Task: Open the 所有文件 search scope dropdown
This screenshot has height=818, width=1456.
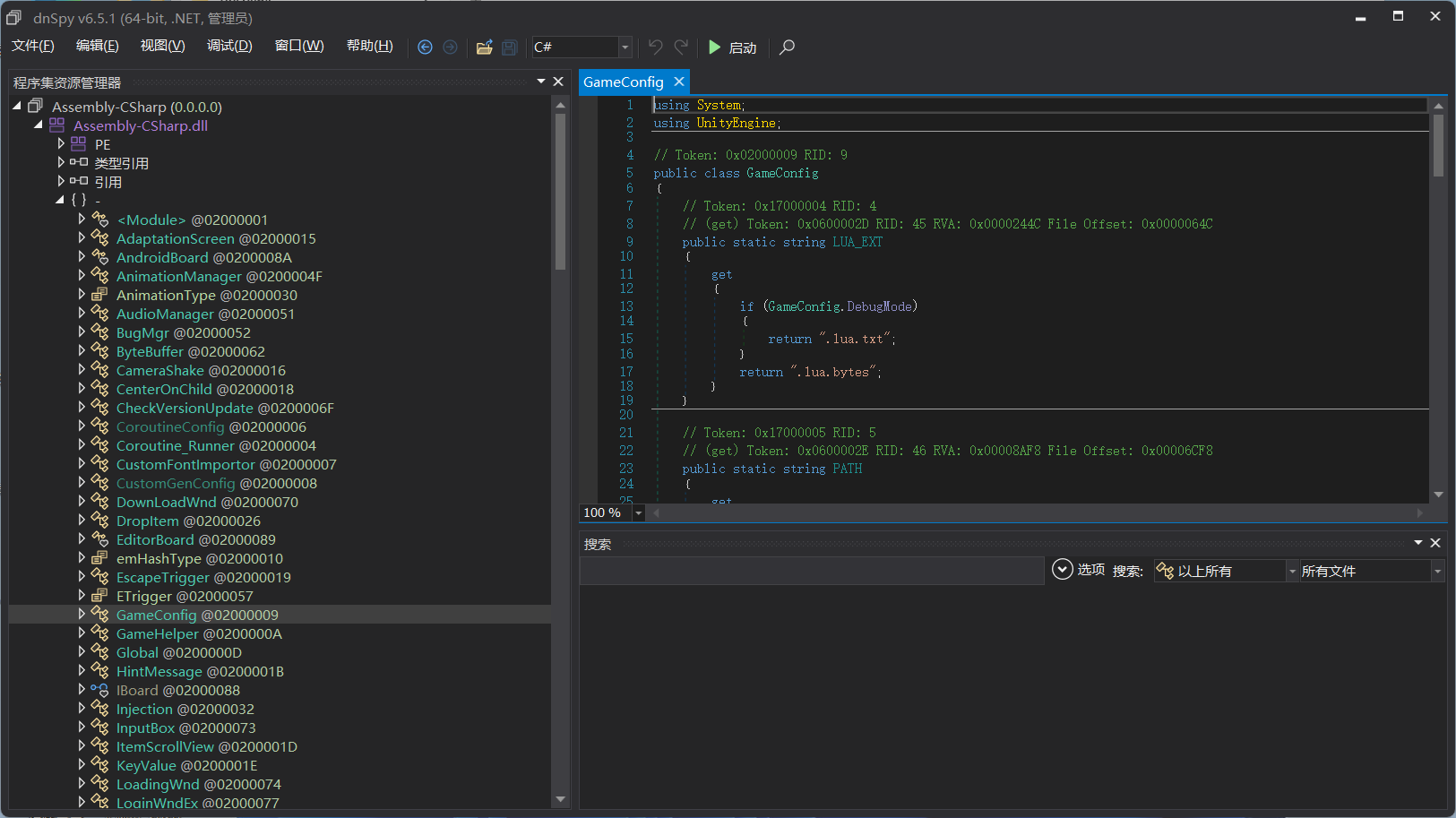Action: click(x=1437, y=571)
